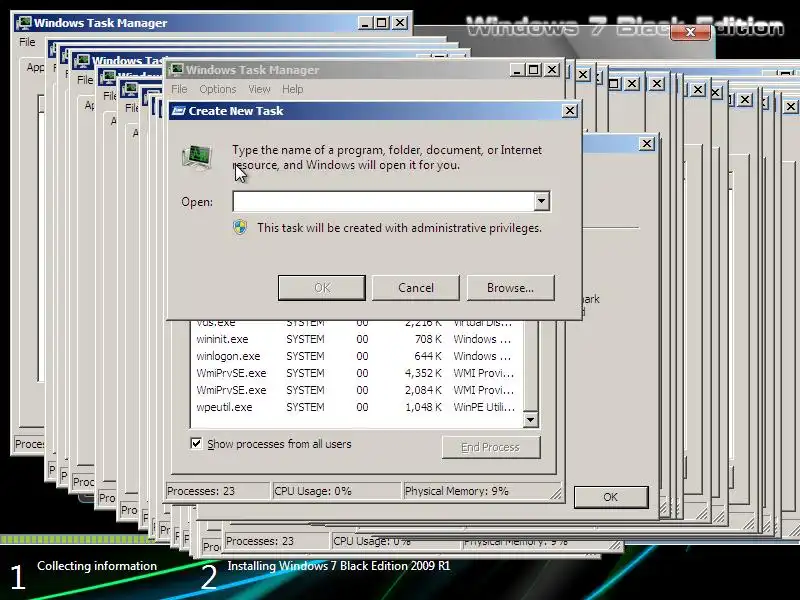Close the Create New Task dialog
The height and width of the screenshot is (600, 800).
tap(569, 111)
